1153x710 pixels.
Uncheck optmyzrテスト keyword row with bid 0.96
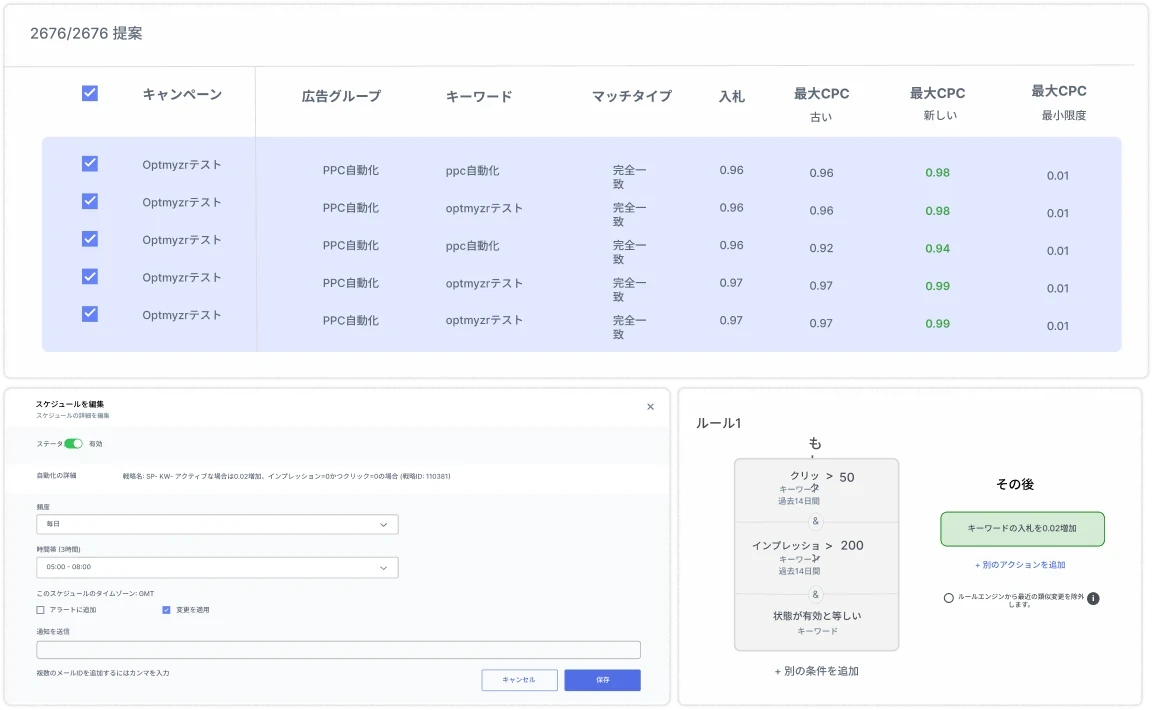[90, 201]
